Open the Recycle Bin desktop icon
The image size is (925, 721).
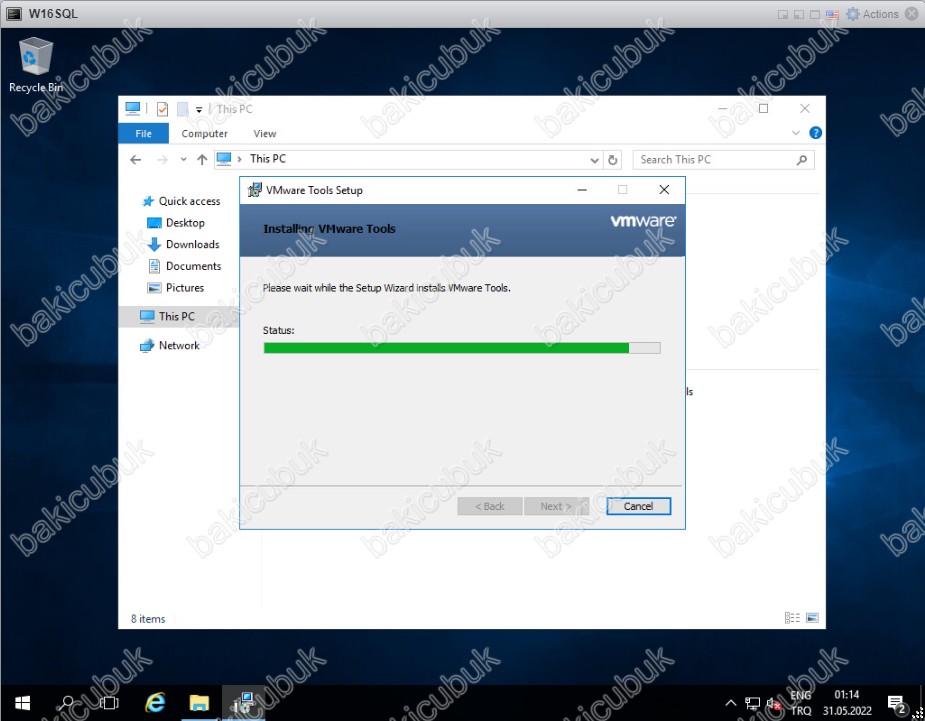tap(35, 62)
